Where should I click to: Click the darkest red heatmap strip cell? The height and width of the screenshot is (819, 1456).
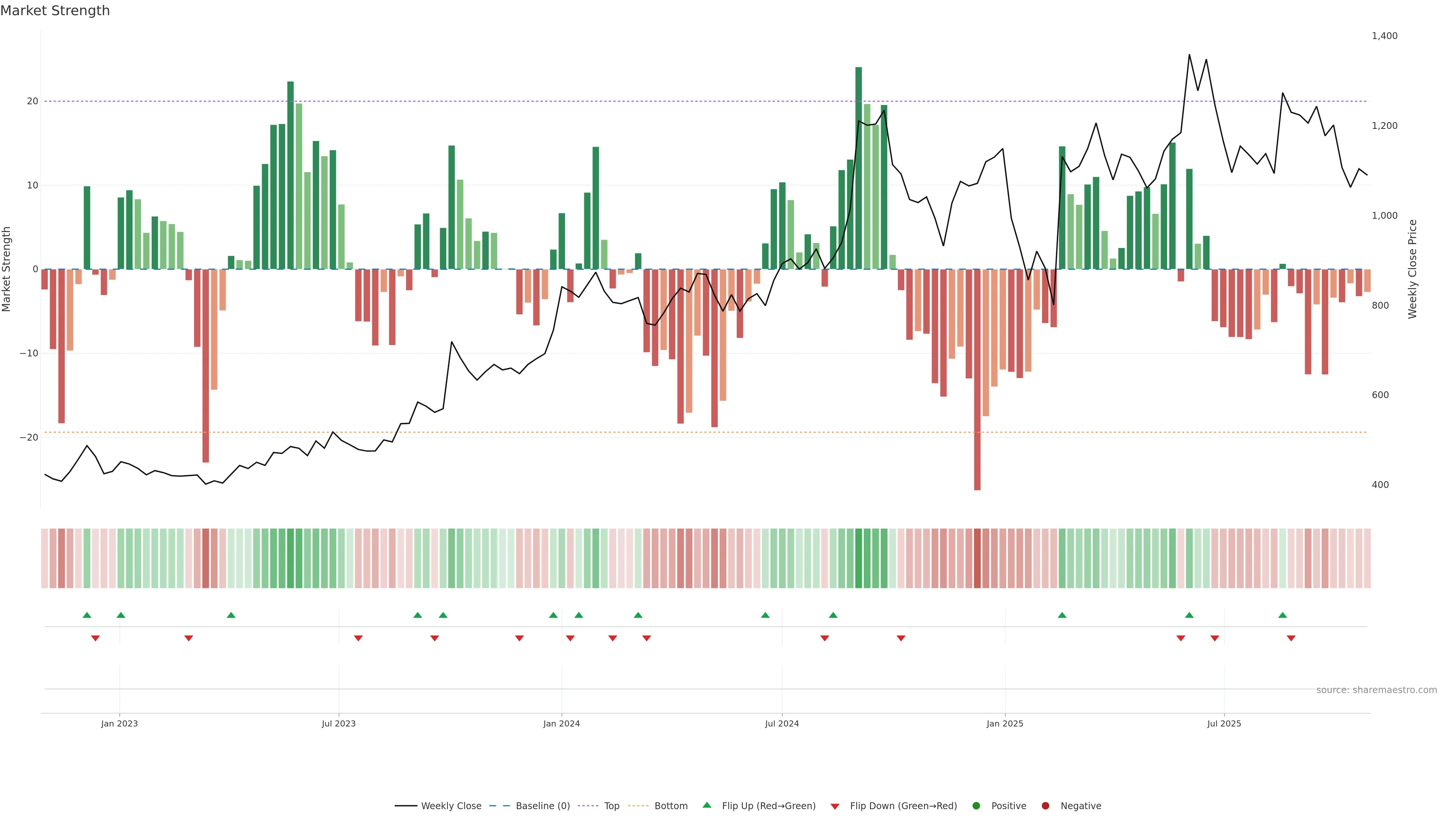[x=977, y=558]
